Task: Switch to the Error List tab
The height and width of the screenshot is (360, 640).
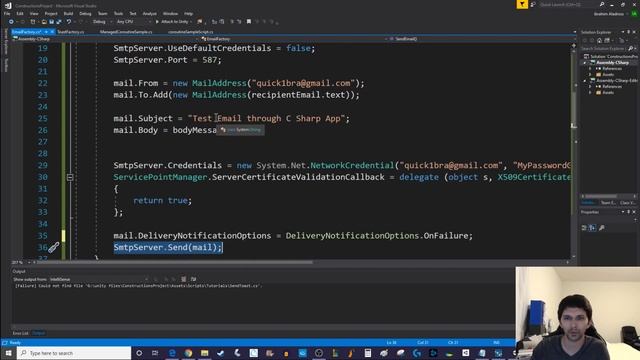Action: coord(20,333)
